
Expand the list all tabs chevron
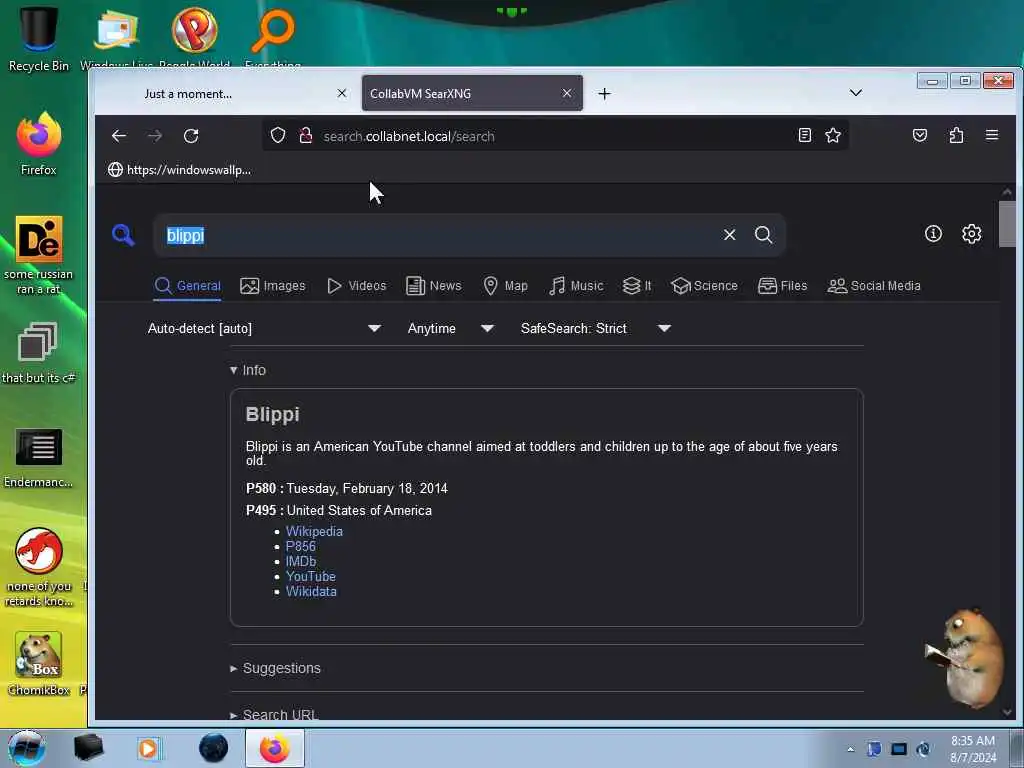856,93
